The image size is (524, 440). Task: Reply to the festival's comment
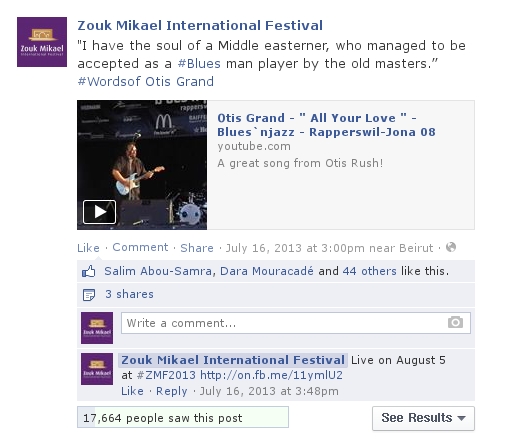[171, 391]
